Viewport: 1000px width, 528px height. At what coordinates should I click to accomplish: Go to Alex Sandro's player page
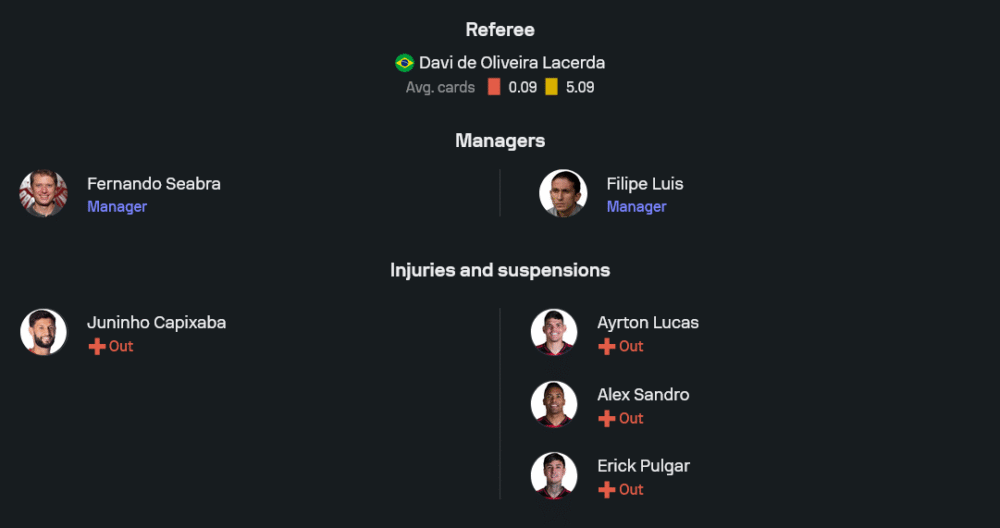643,395
